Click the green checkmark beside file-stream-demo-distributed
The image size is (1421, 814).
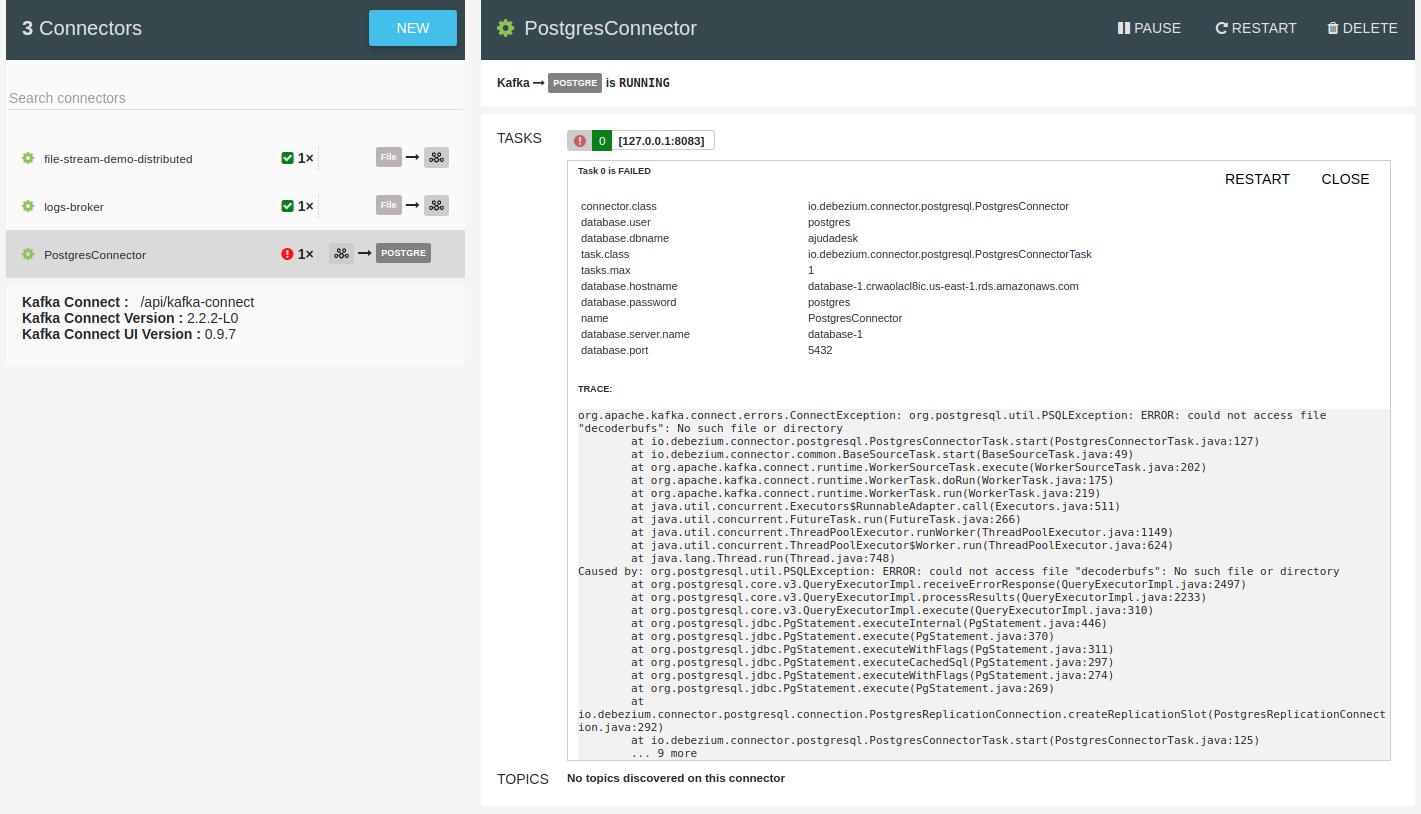(x=286, y=158)
